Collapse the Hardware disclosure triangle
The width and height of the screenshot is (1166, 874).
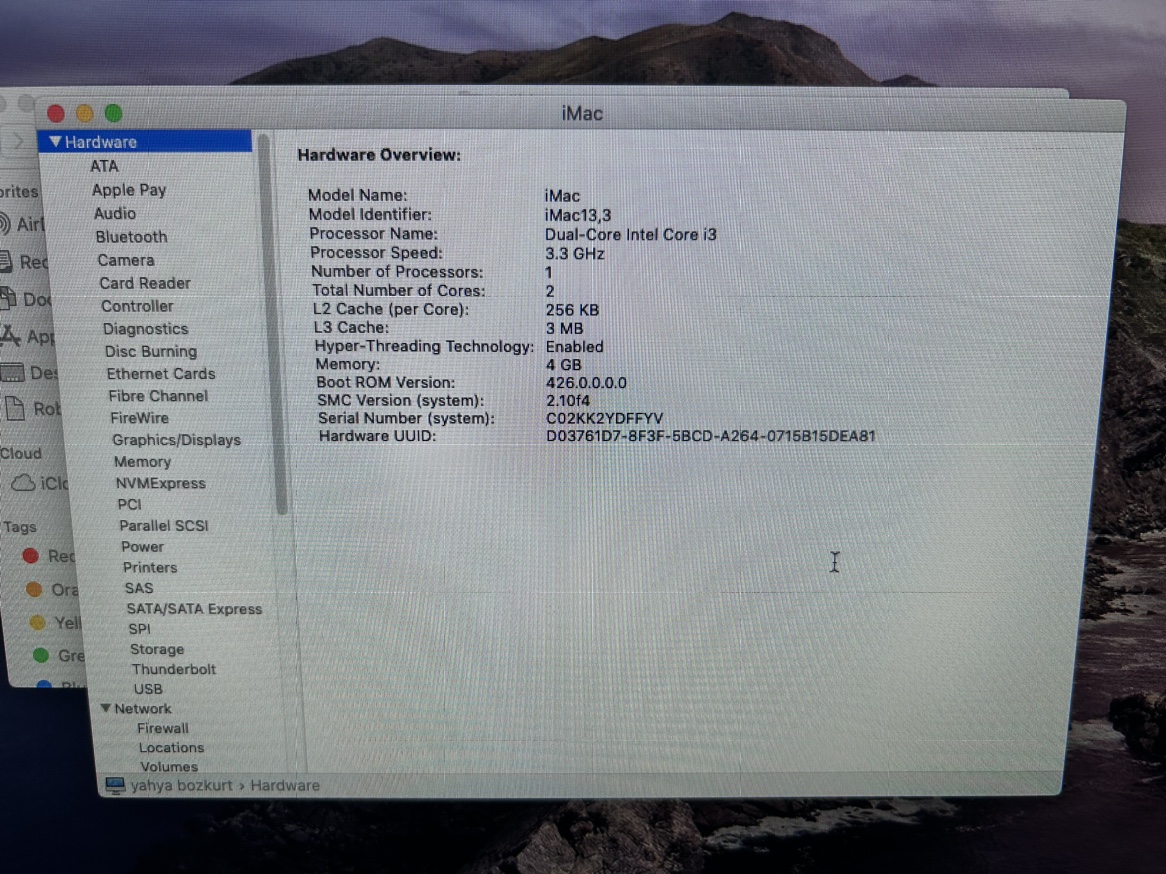(x=55, y=141)
